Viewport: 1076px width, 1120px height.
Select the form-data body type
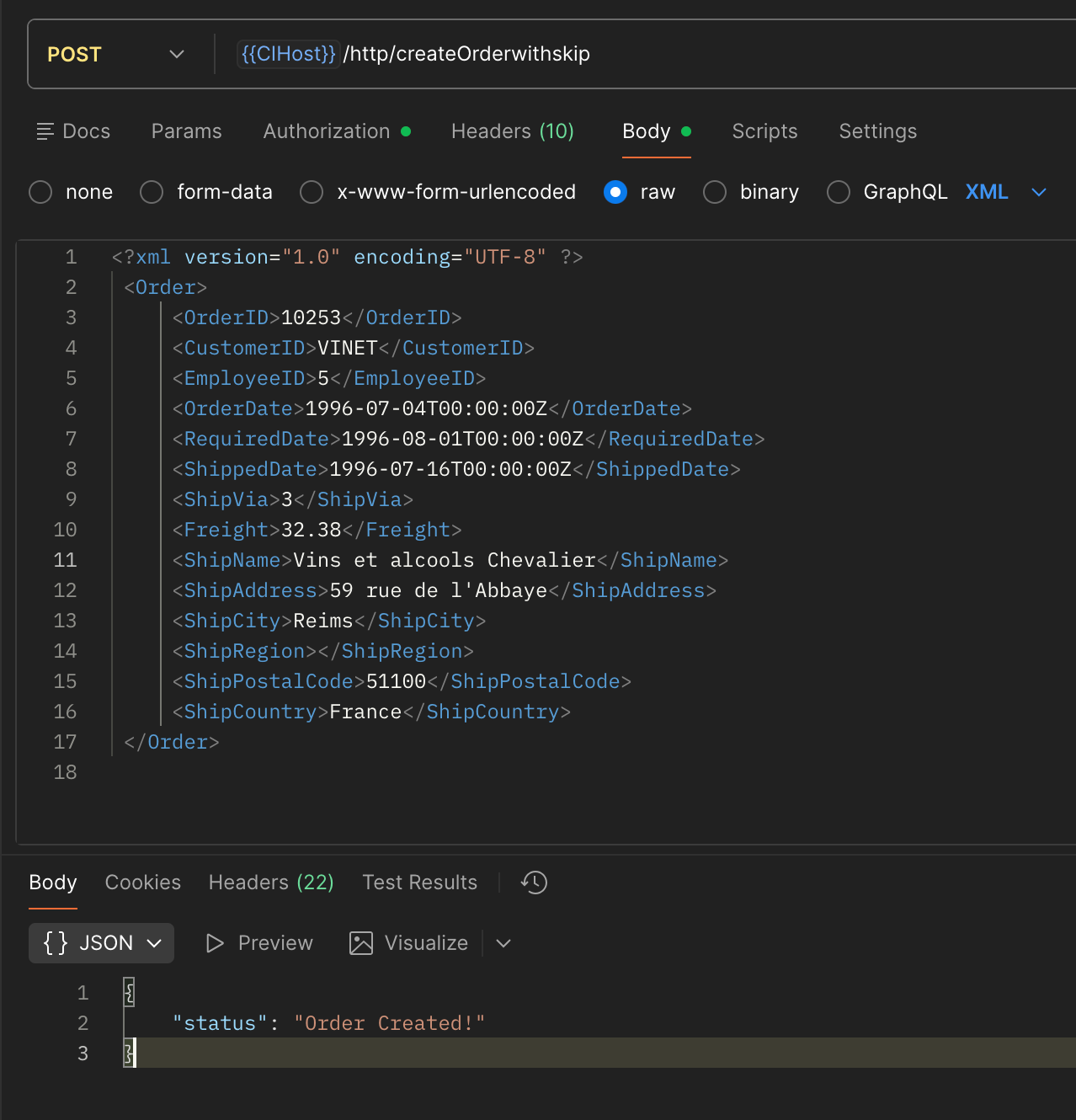point(151,192)
